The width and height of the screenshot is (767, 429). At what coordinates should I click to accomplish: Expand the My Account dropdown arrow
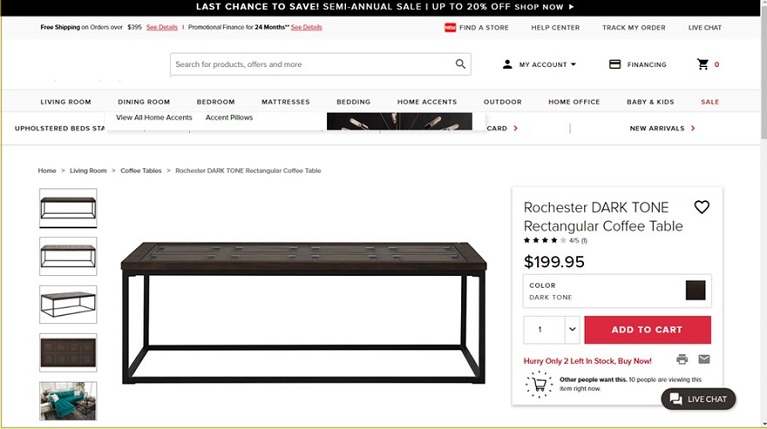coord(573,64)
